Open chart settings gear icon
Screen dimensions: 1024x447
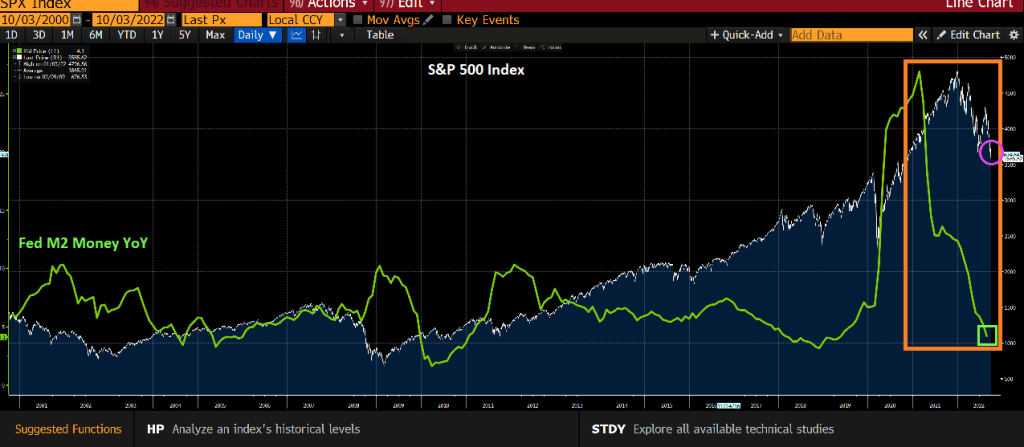(x=1014, y=35)
